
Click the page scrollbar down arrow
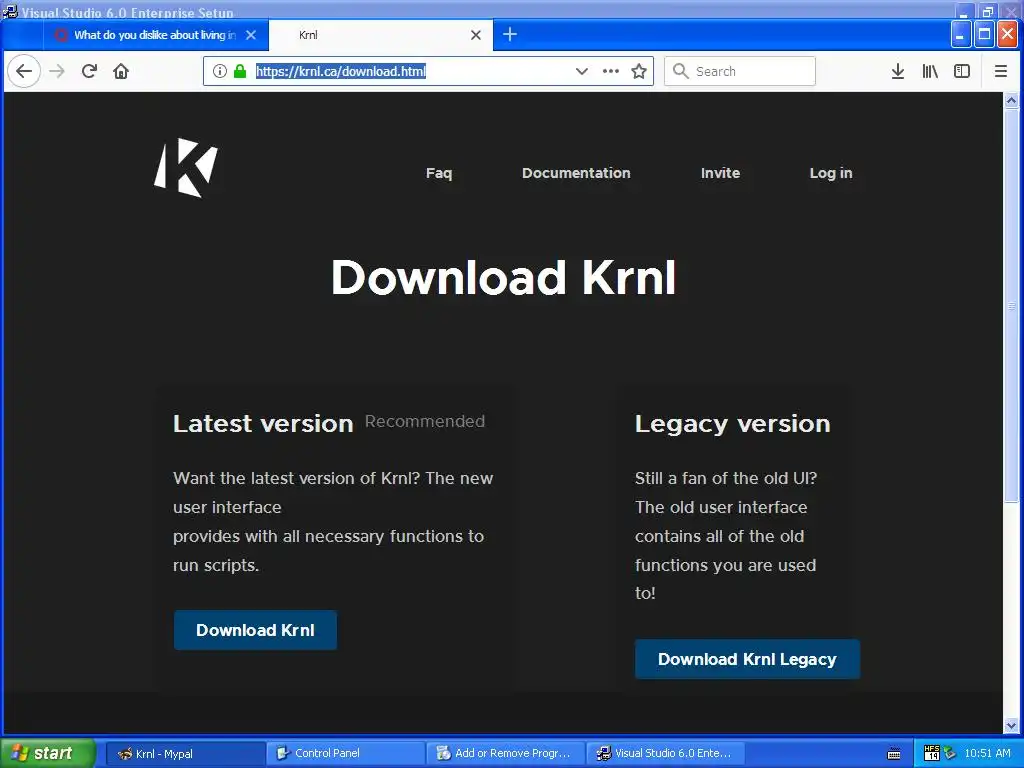1011,726
